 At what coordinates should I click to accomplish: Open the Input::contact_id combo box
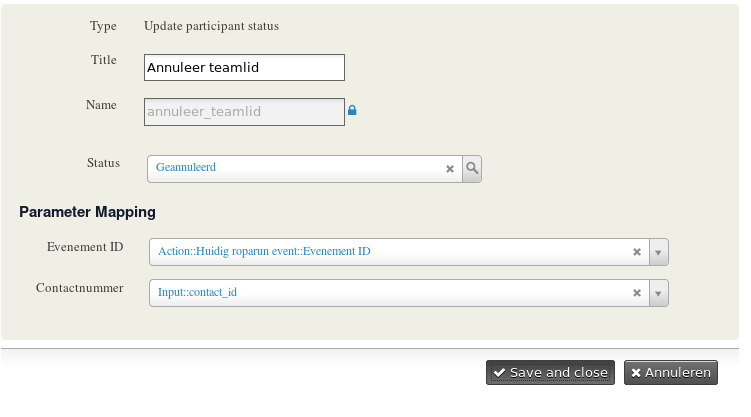[390, 293]
